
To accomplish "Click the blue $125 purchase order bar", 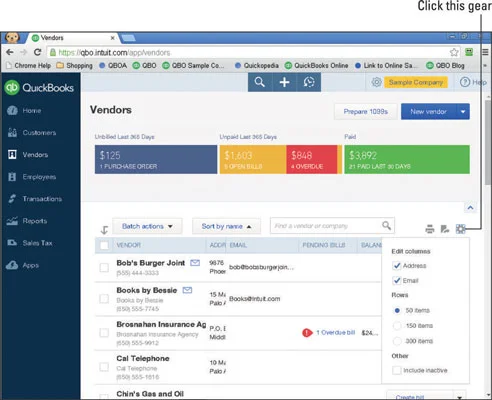I will (x=156, y=159).
